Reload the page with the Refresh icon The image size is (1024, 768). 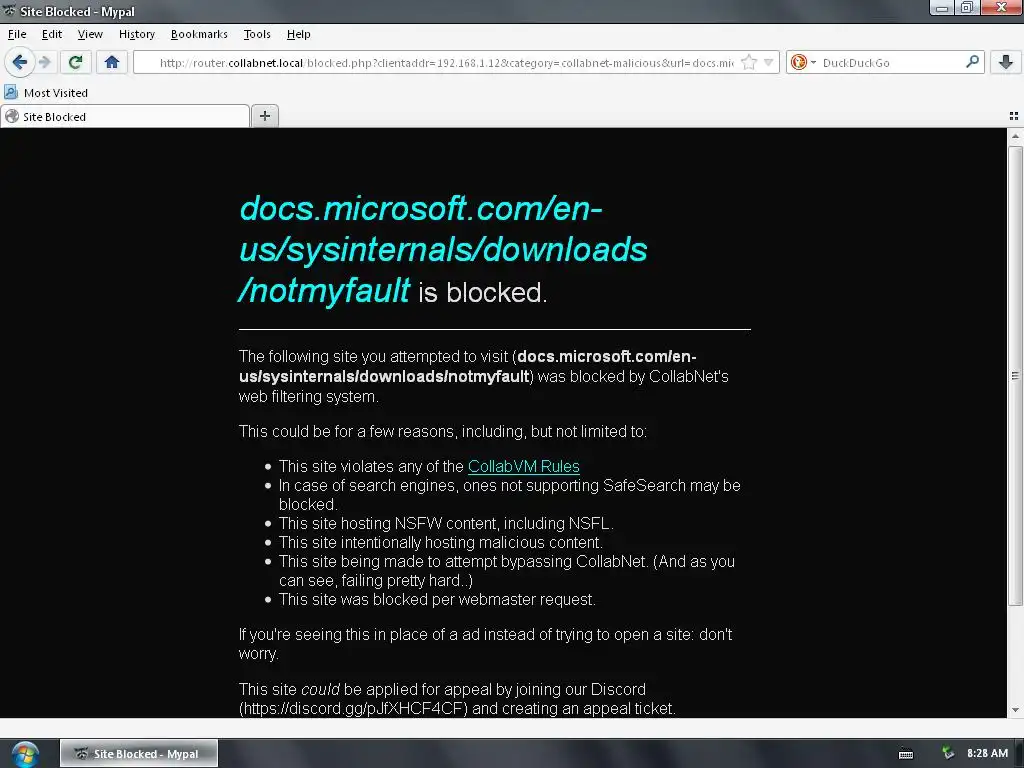[x=75, y=62]
